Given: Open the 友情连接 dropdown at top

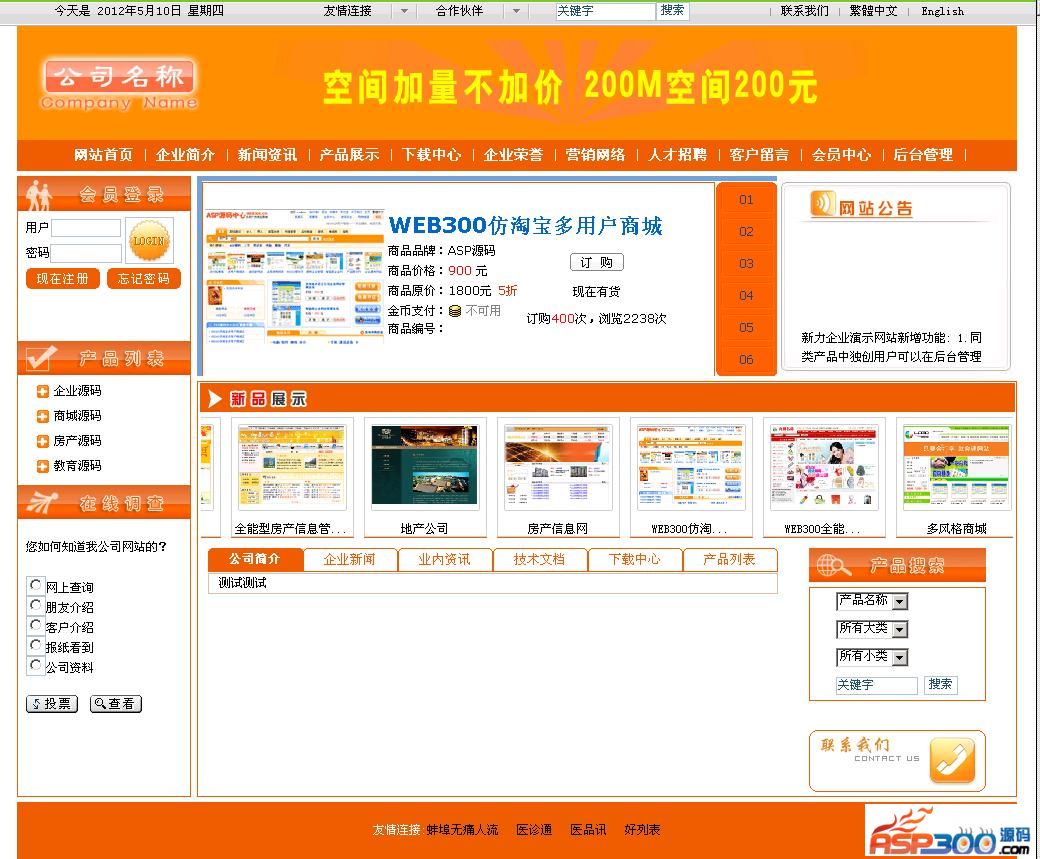Looking at the screenshot, I should pyautogui.click(x=404, y=11).
